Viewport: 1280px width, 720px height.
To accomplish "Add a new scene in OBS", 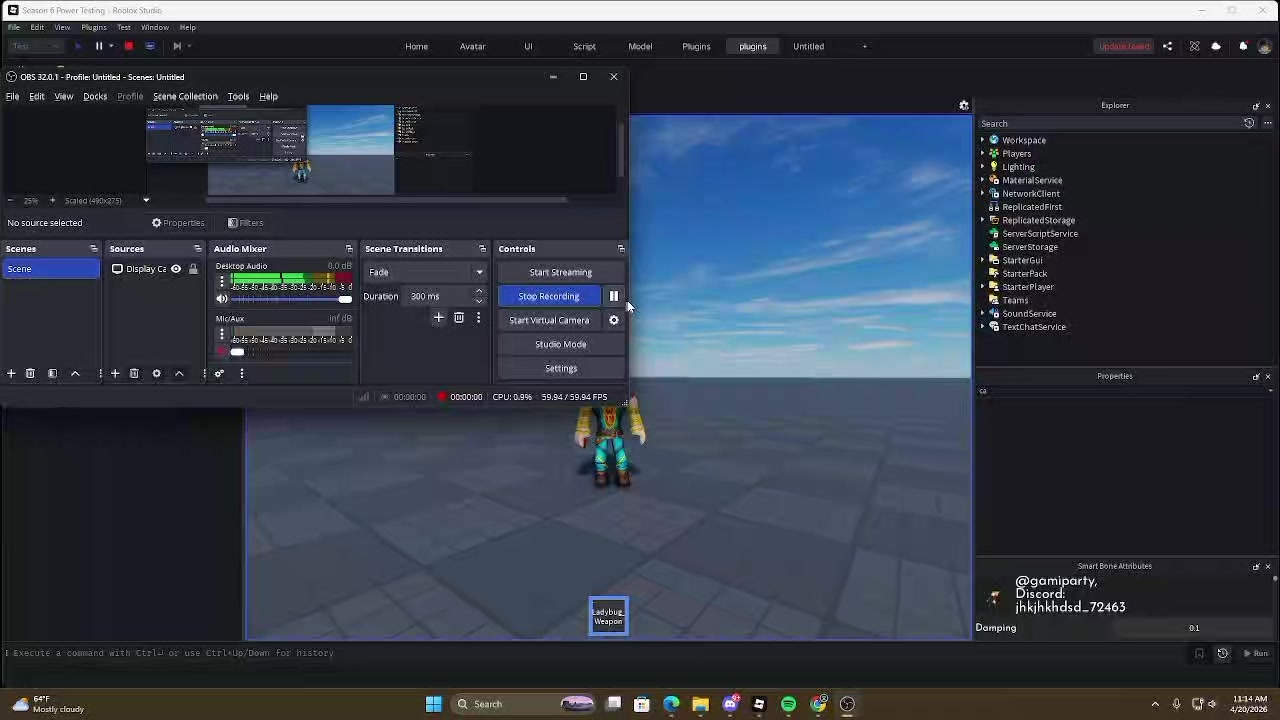I will 11,373.
